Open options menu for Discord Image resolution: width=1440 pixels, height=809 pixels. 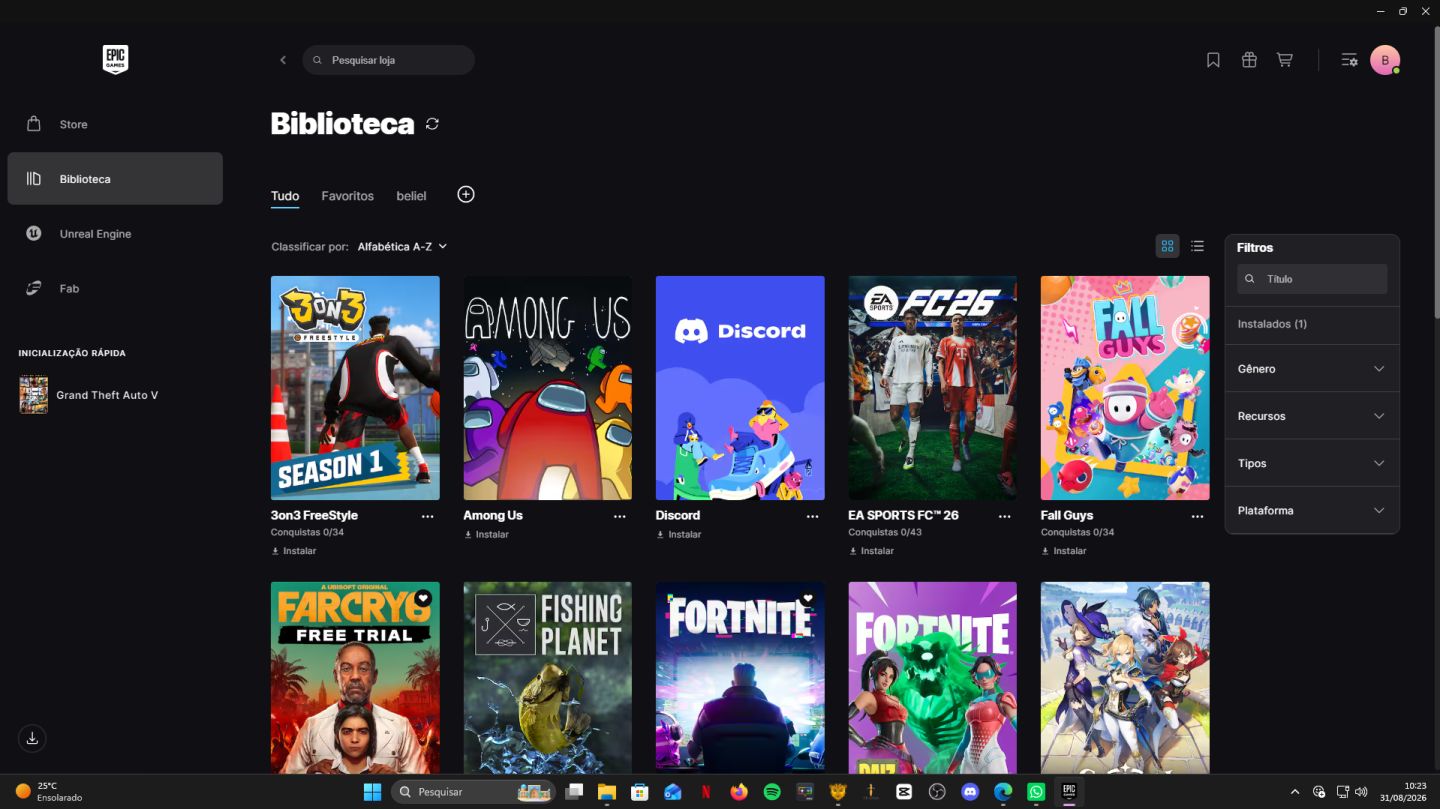coord(812,516)
